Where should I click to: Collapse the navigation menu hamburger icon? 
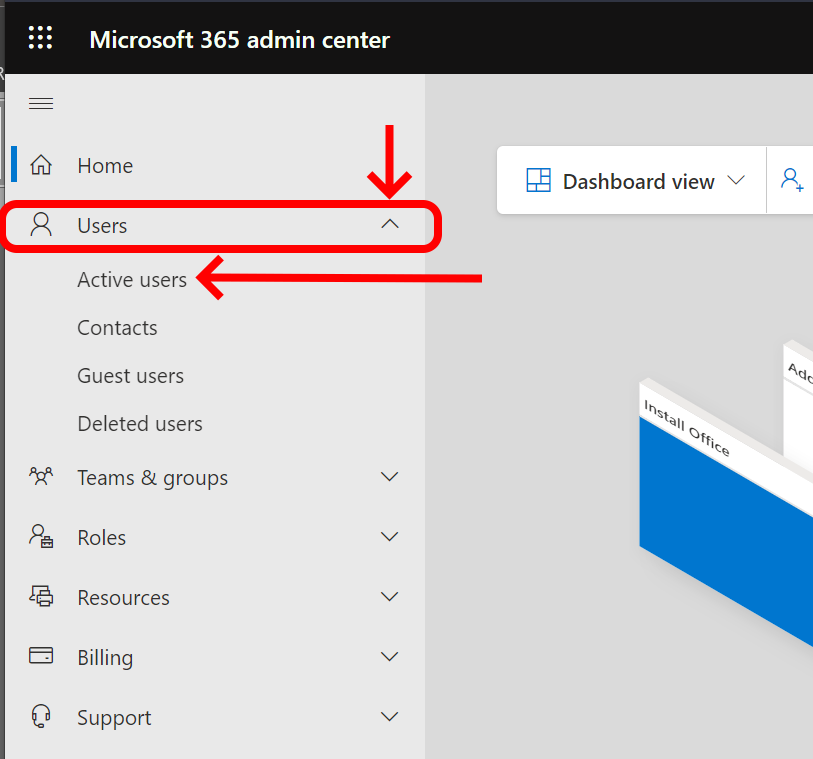point(41,104)
